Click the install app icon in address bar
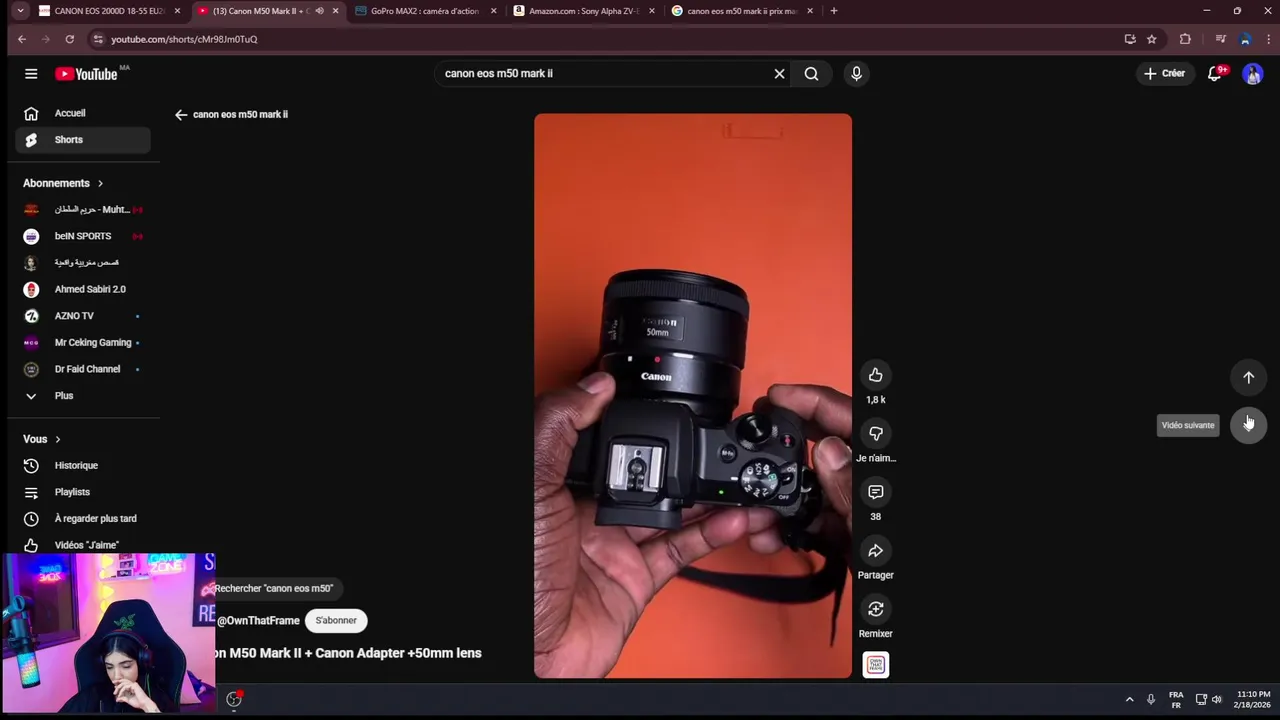 tap(1130, 39)
